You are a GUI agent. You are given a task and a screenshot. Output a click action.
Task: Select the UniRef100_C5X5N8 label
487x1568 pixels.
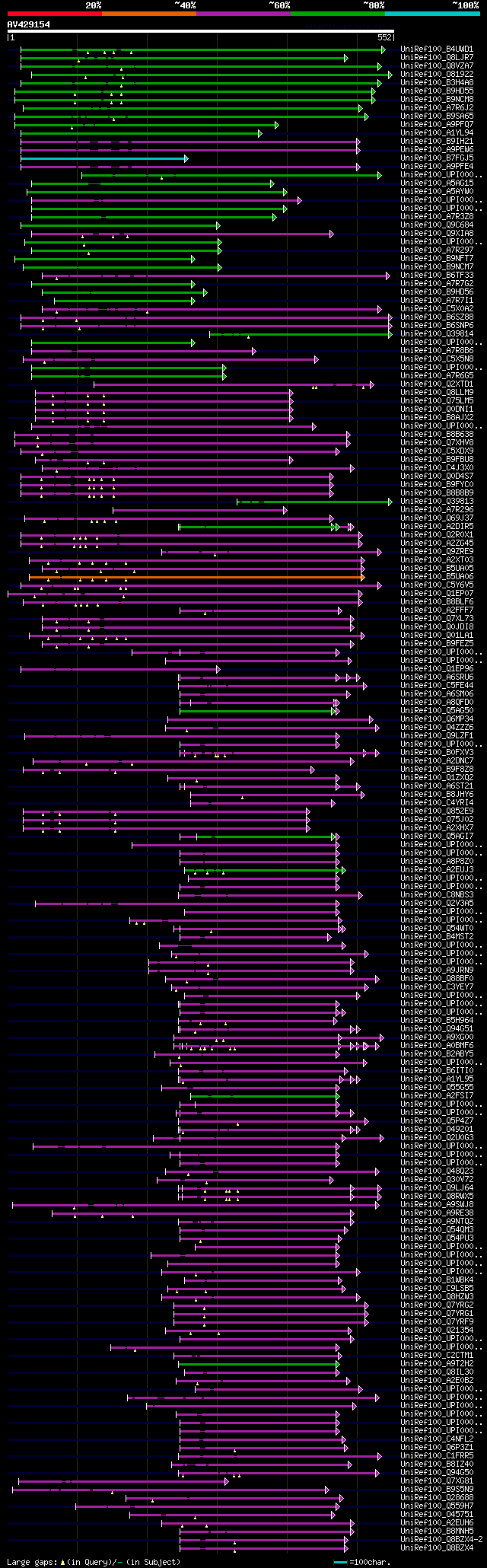437,359
